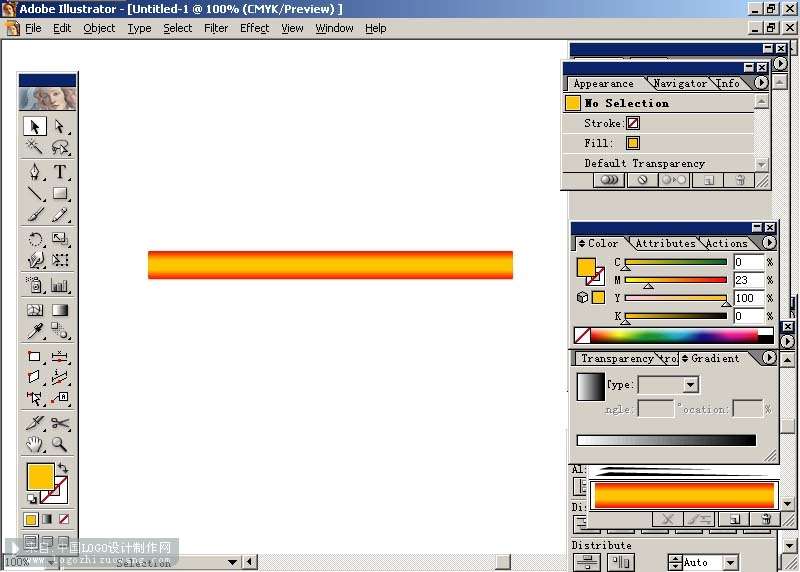
Task: Switch toolbox to Gradient fill mode
Action: tap(47, 519)
